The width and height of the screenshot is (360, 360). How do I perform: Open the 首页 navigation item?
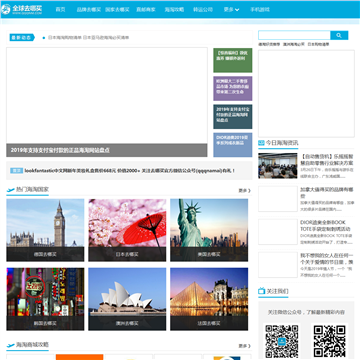click(60, 10)
